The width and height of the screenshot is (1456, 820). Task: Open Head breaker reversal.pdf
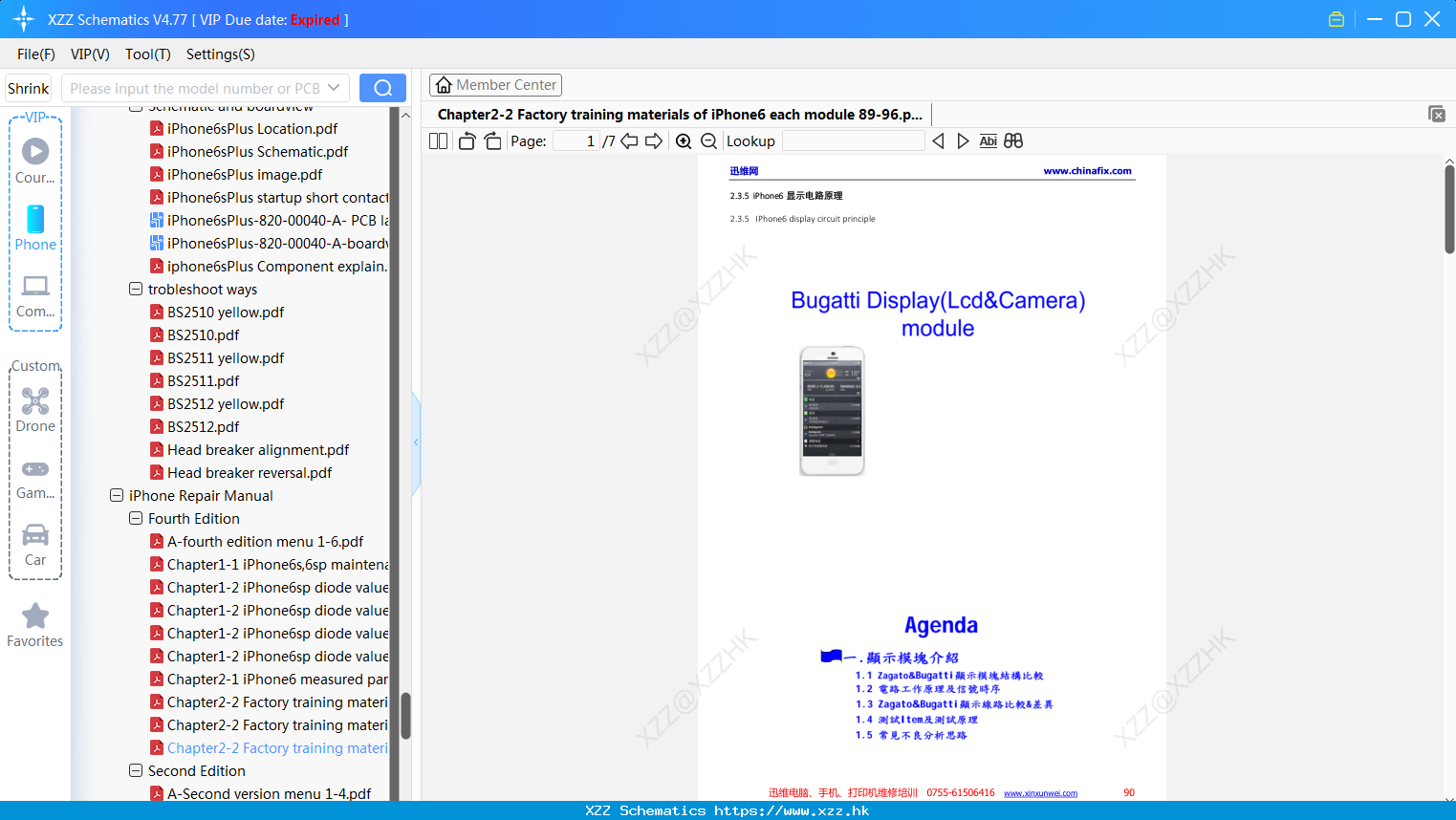250,472
